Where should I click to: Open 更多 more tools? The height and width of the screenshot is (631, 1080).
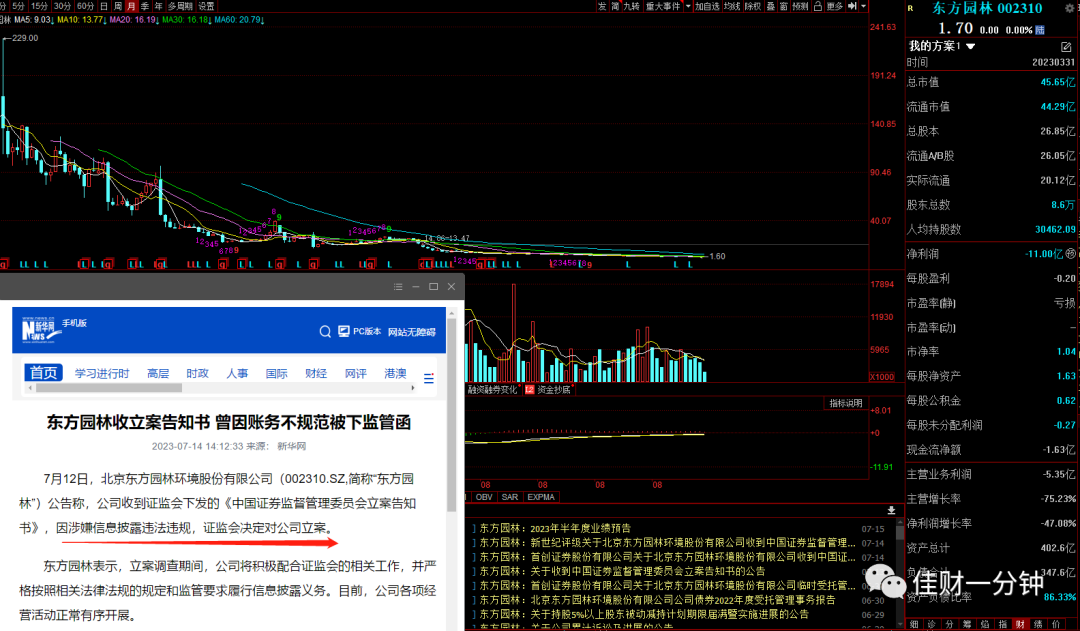(x=835, y=6)
